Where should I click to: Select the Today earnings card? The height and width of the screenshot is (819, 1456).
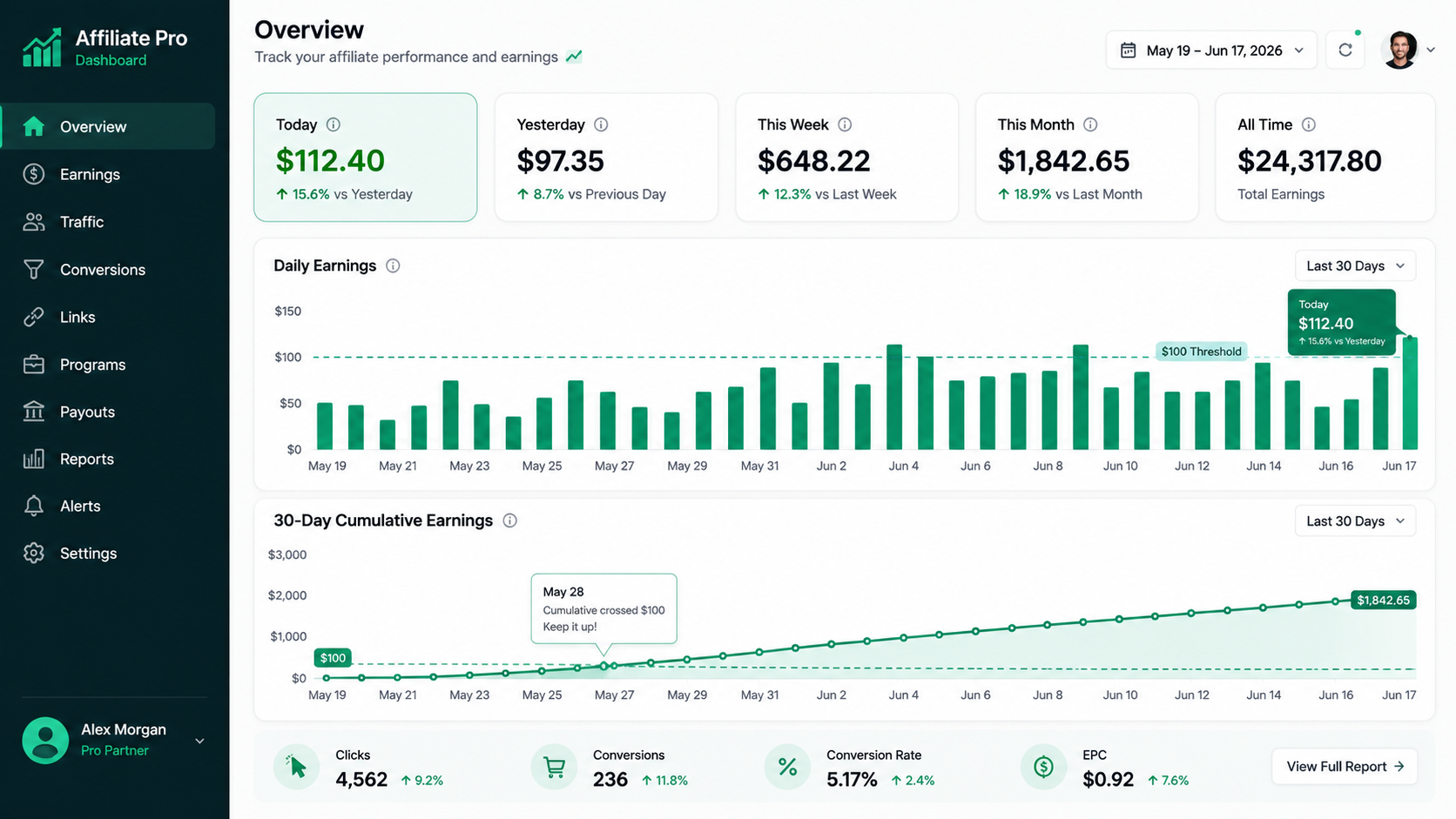365,158
